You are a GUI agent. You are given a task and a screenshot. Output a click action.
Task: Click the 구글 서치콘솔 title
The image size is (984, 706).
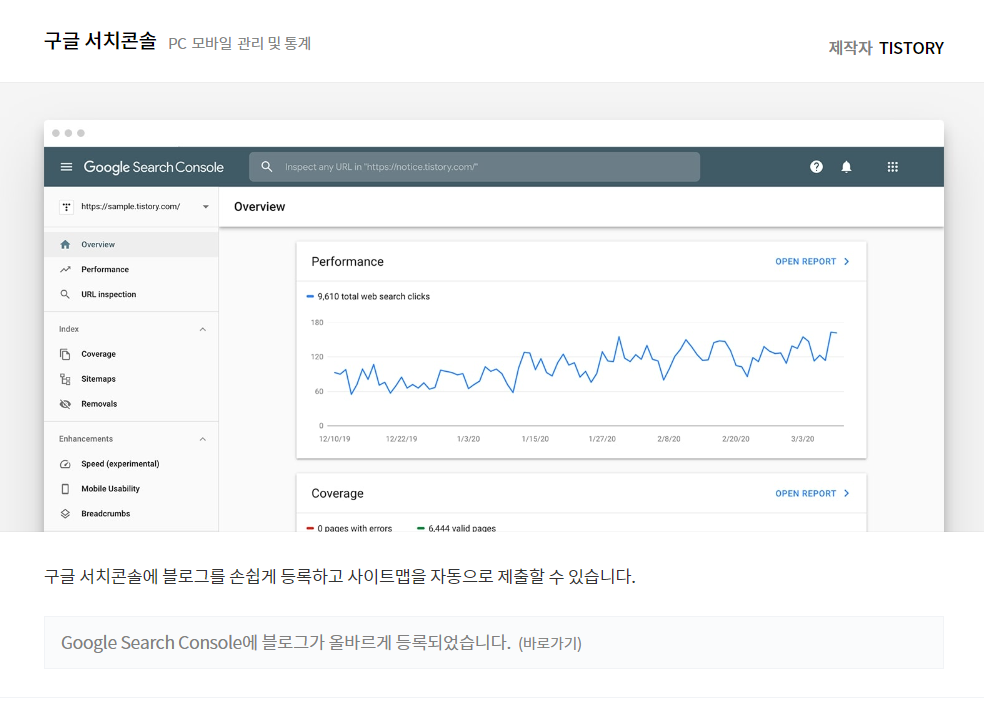pyautogui.click(x=100, y=41)
